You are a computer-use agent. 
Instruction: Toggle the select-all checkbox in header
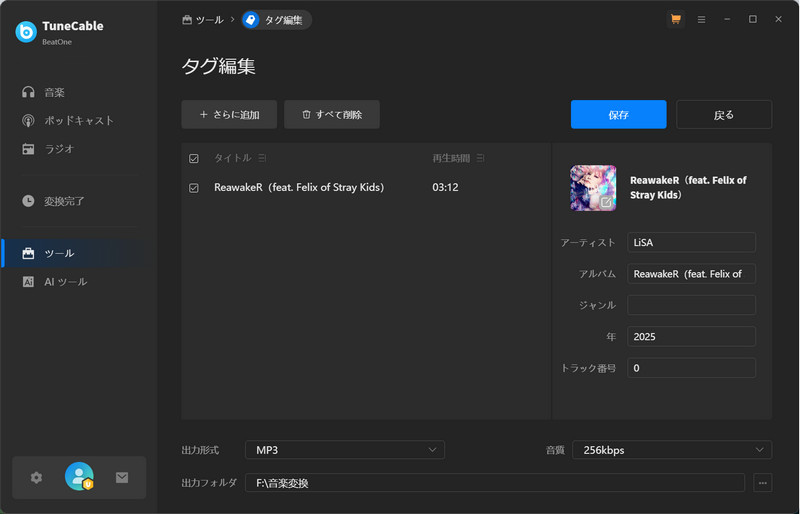194,158
